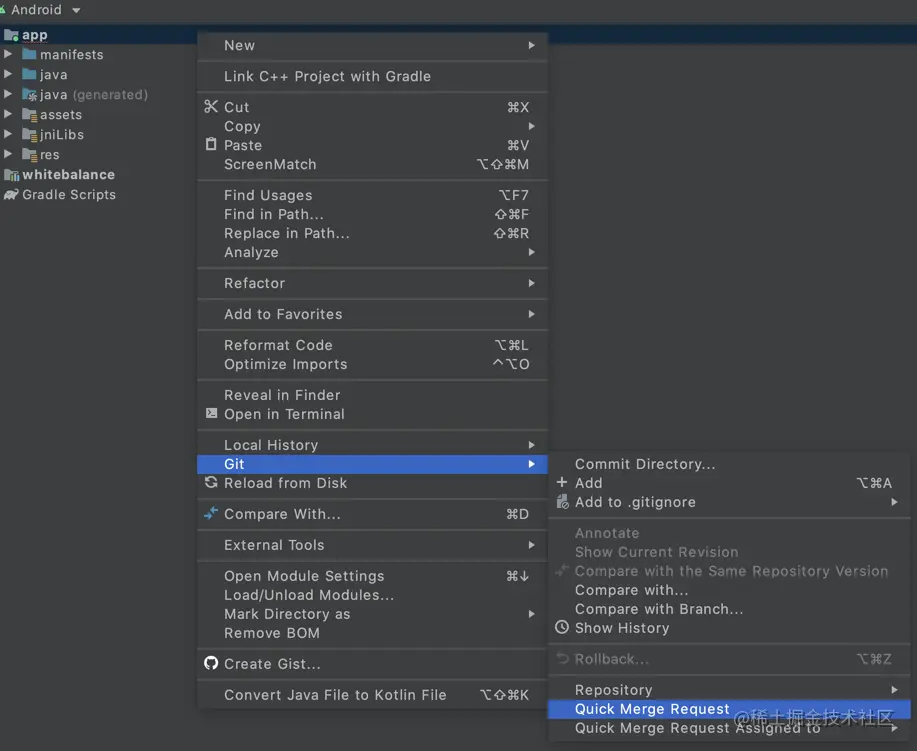Select Convert Java File to Kotlin File
917x751 pixels.
coord(373,694)
